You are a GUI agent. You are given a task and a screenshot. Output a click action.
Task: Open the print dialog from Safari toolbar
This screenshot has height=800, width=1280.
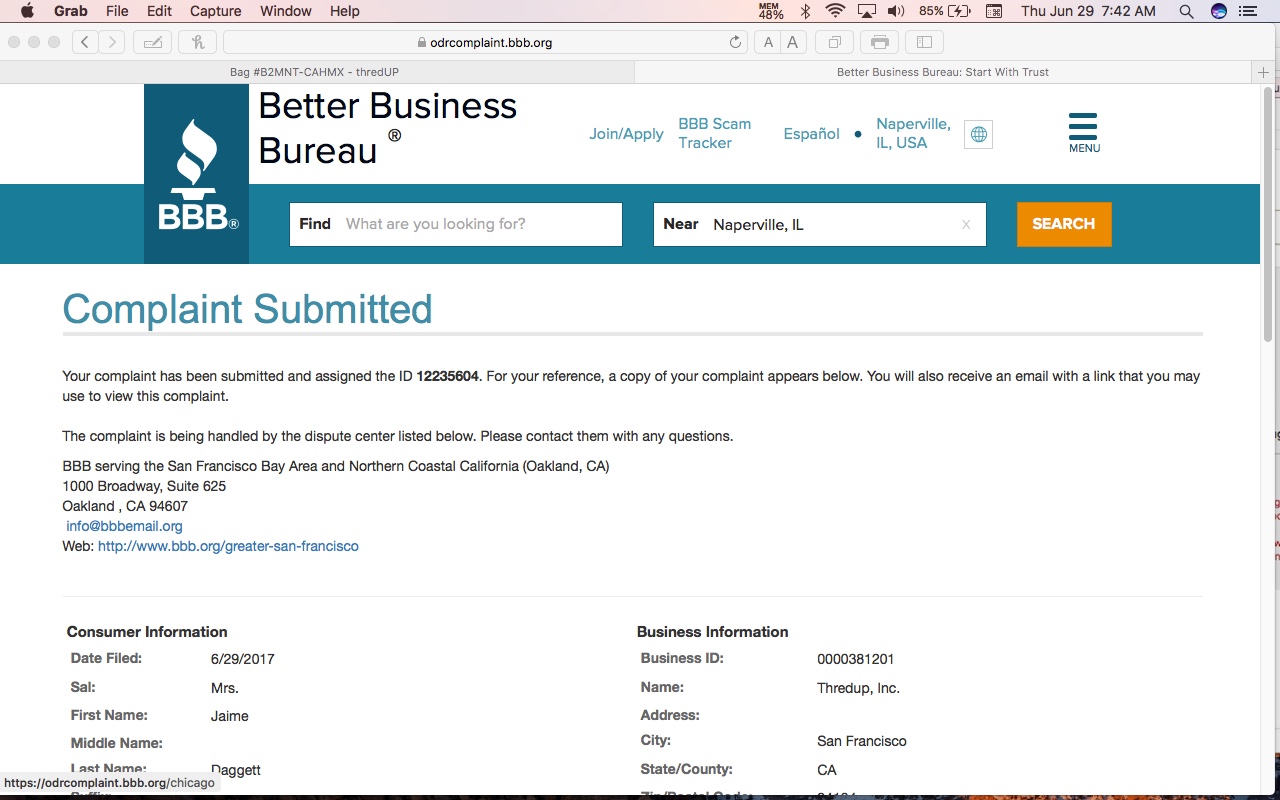click(x=879, y=42)
